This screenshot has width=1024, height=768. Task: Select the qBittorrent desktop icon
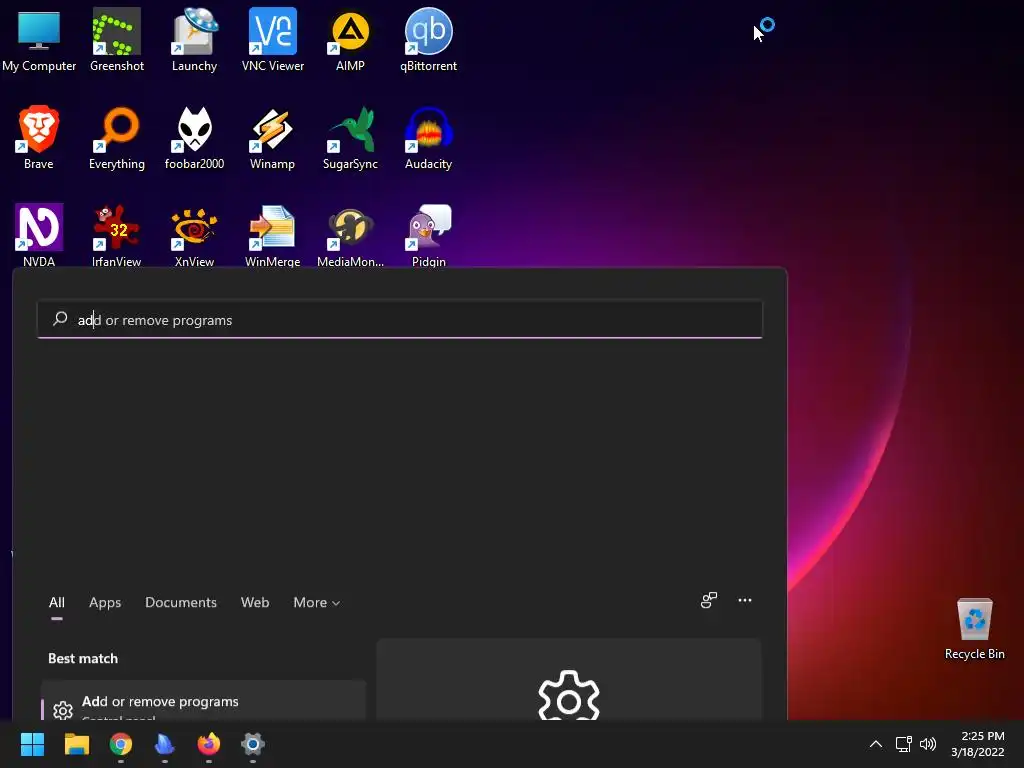(x=428, y=40)
